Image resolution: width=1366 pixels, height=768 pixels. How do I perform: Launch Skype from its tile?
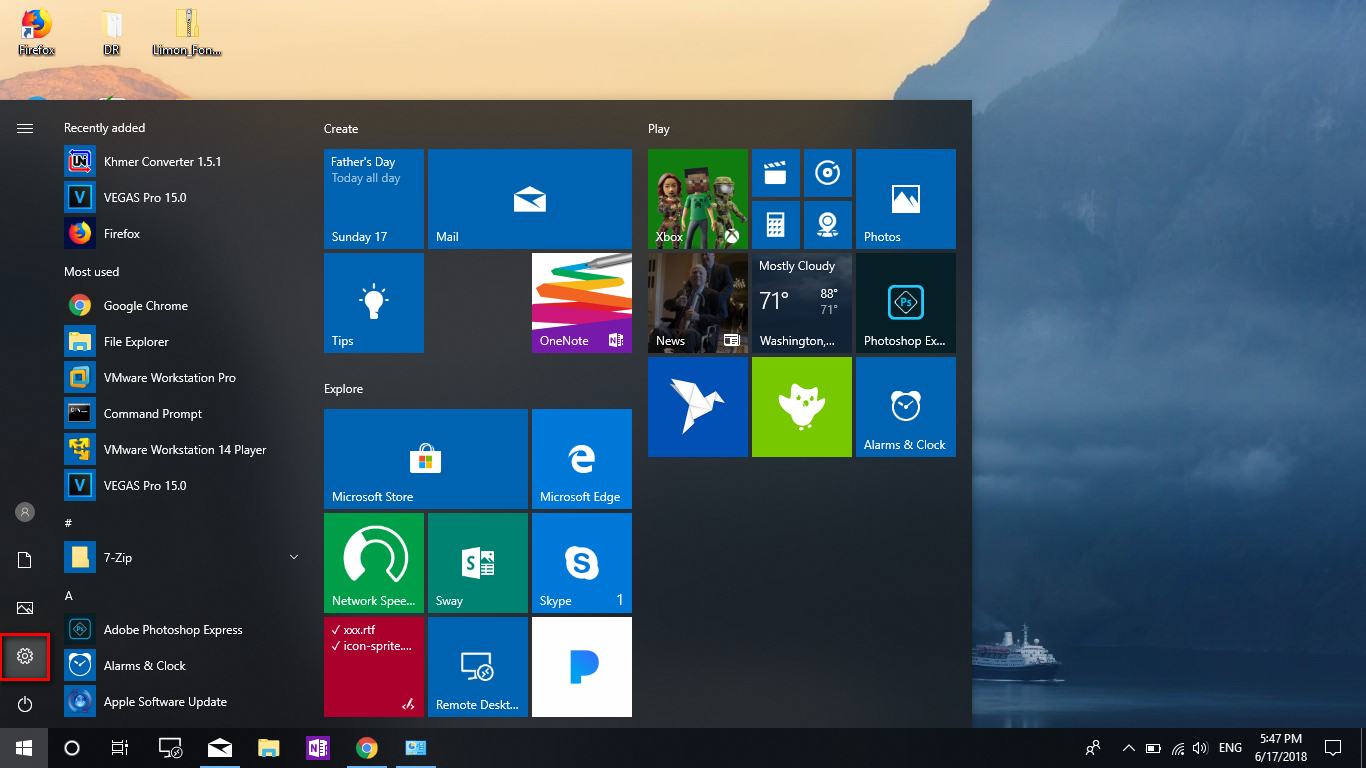tap(581, 562)
